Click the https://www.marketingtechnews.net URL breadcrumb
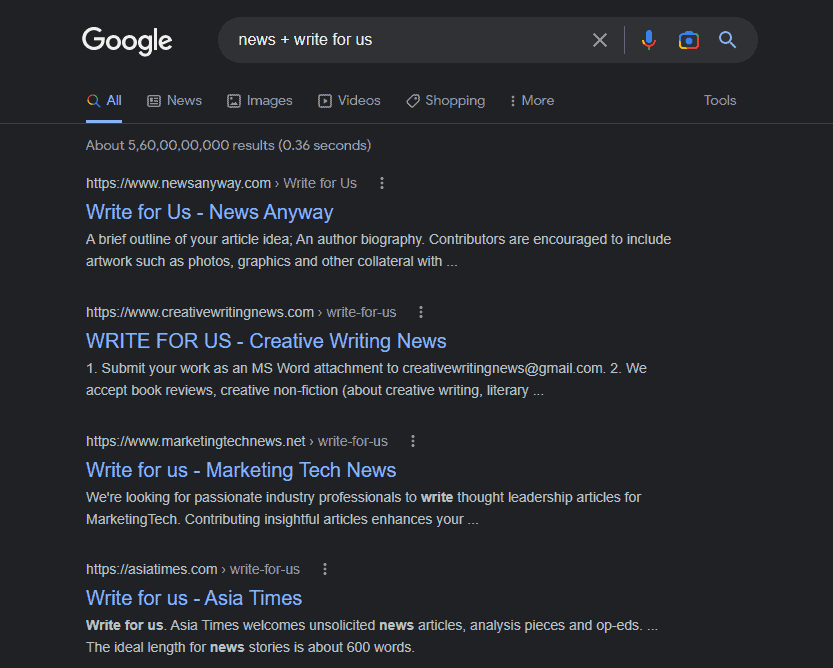Viewport: 833px width, 668px height. [237, 441]
